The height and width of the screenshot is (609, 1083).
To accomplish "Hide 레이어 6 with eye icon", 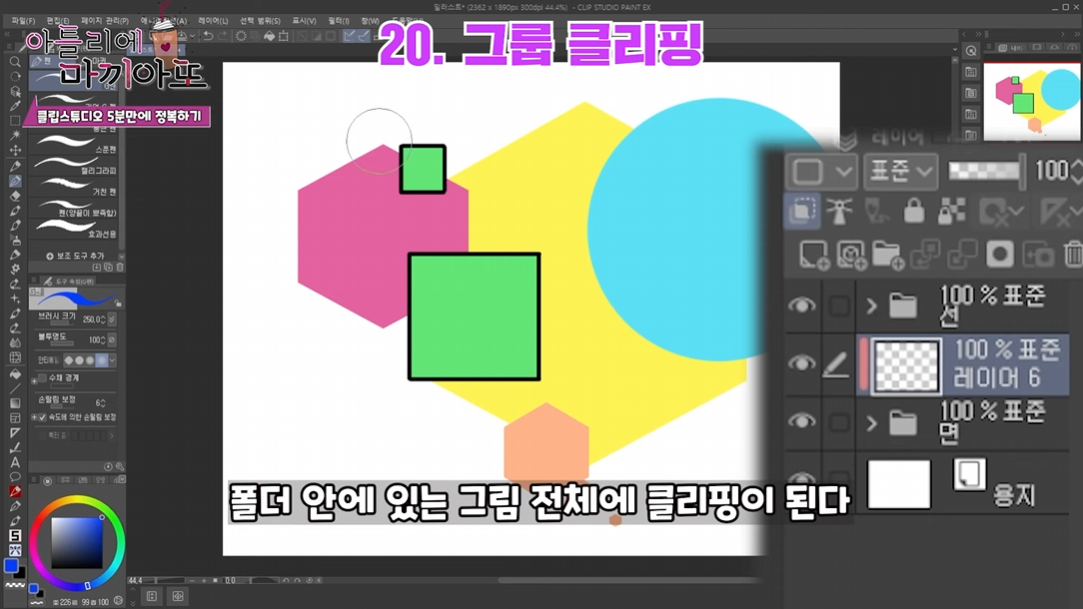I will pos(801,362).
